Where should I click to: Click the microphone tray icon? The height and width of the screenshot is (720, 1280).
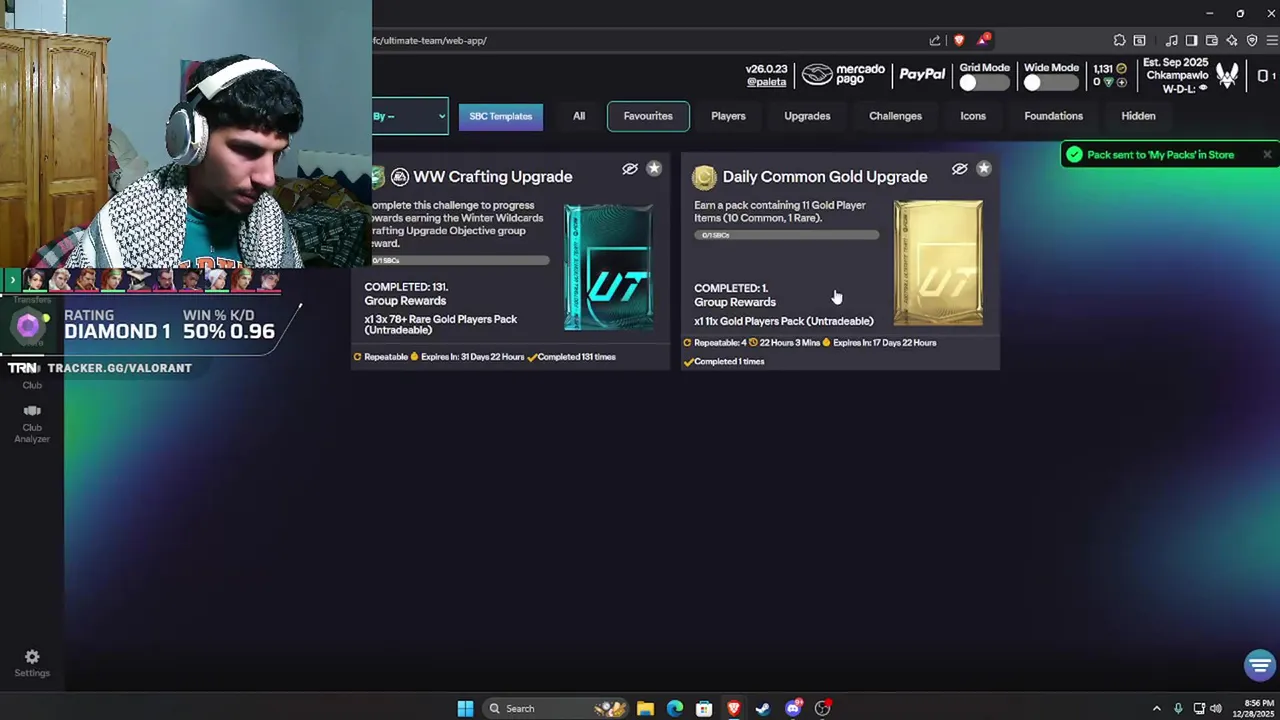(1178, 708)
